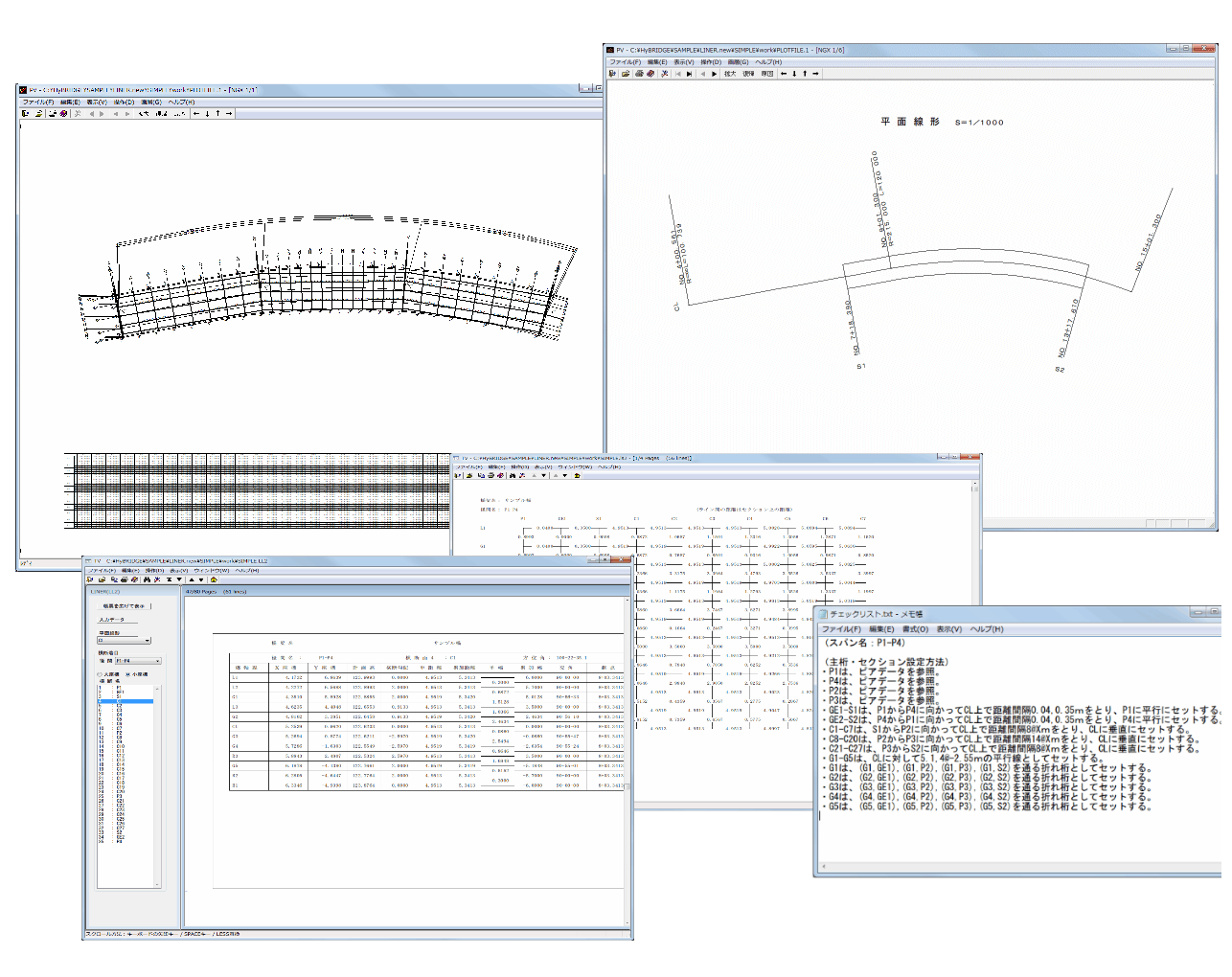1232x977 pixels.
Task: Click up arrow icon in left PV window toolbar
Action: pos(217,114)
